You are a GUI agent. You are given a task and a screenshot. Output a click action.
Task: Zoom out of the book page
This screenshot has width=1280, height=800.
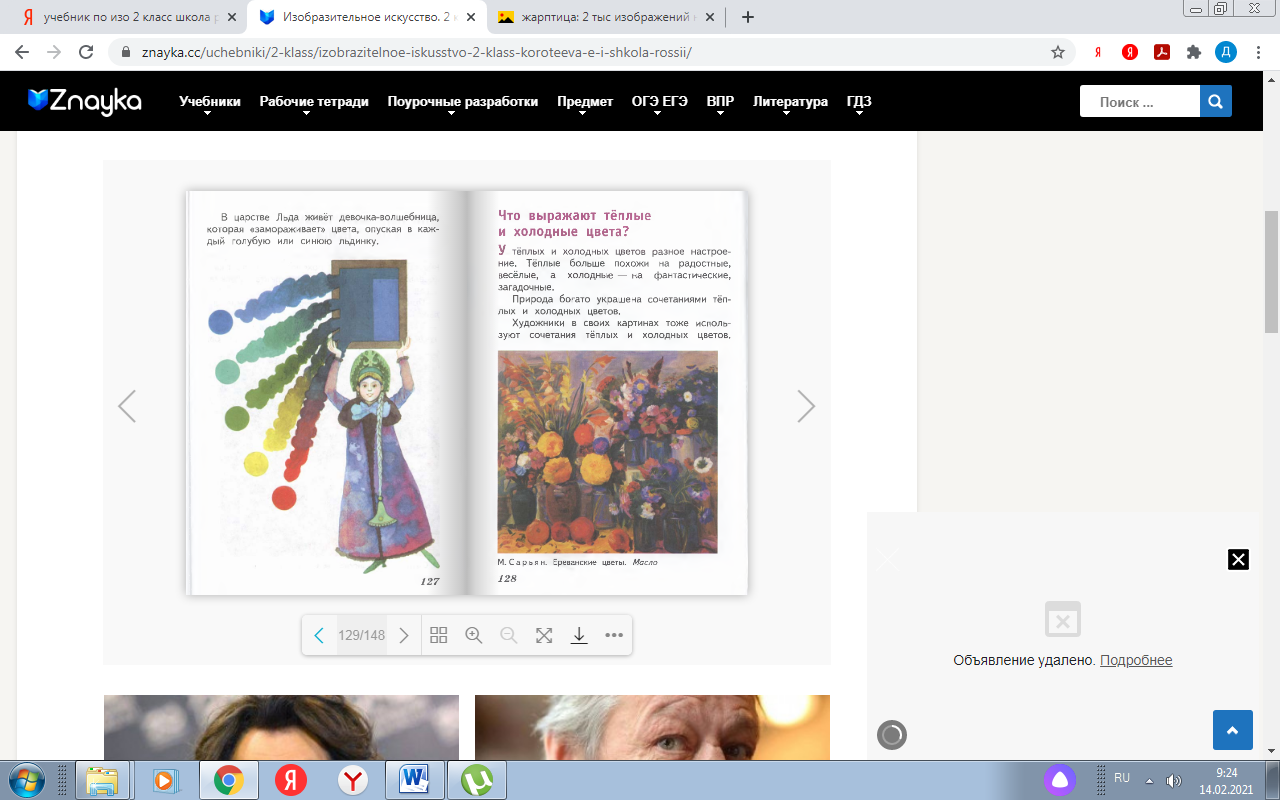pyautogui.click(x=509, y=635)
